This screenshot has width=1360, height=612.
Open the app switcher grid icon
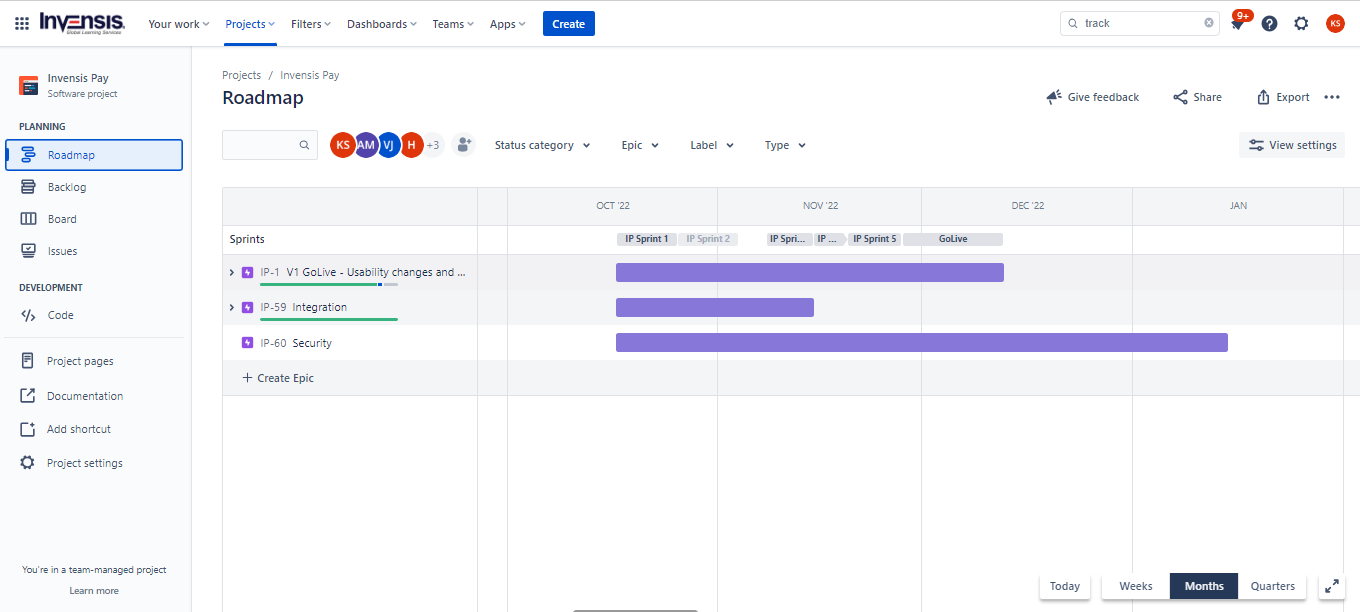tap(22, 23)
